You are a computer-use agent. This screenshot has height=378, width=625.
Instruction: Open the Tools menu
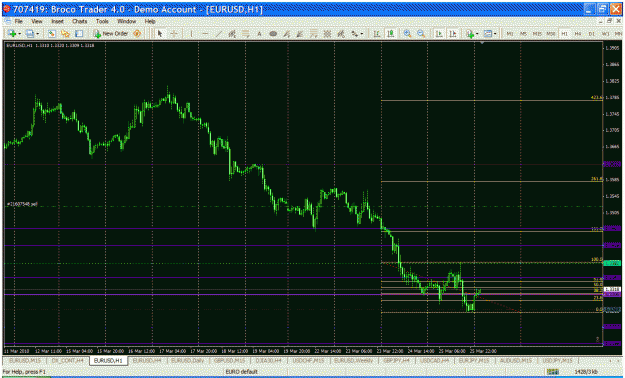(102, 21)
